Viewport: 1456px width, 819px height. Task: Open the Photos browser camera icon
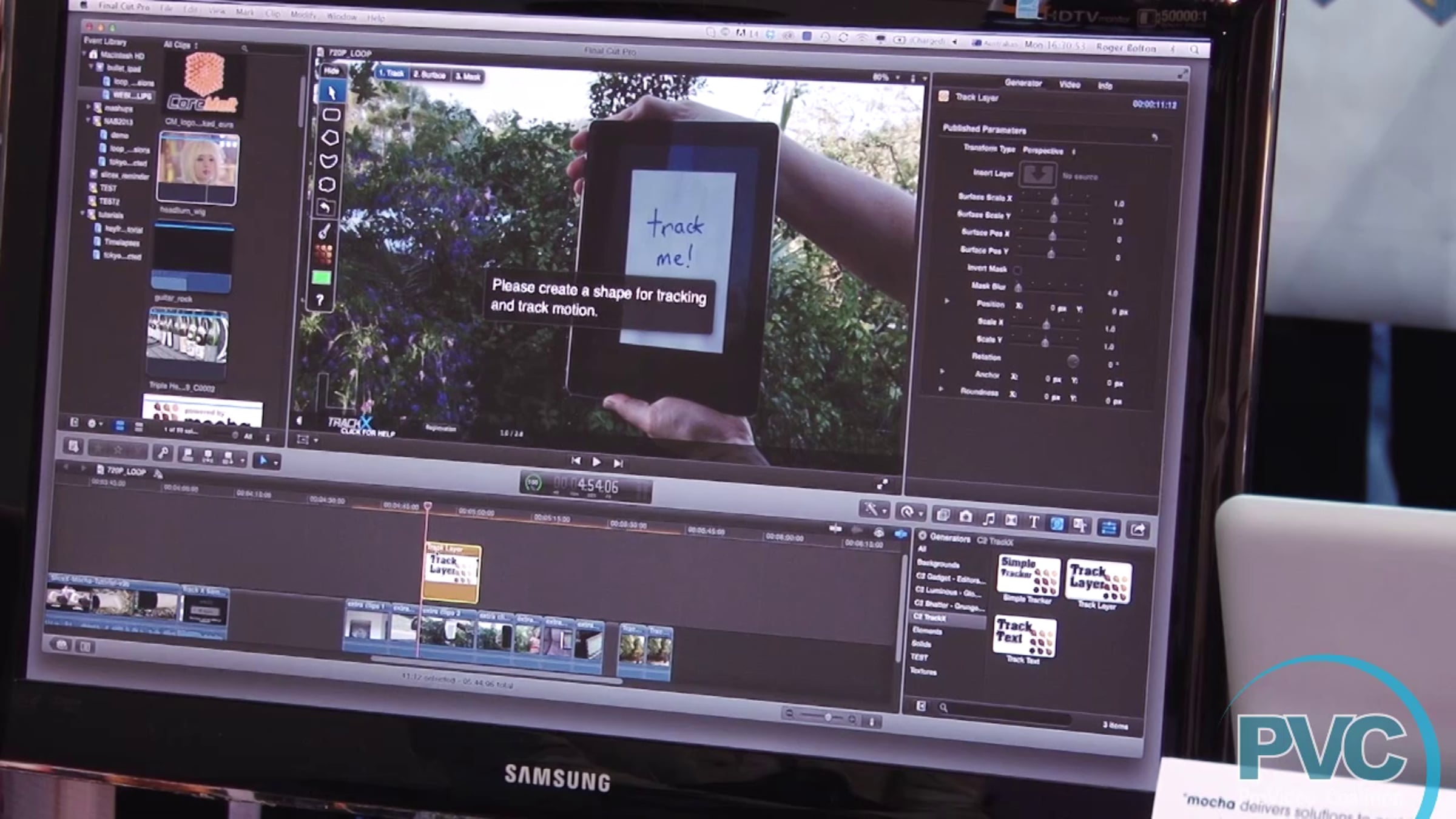click(x=966, y=517)
